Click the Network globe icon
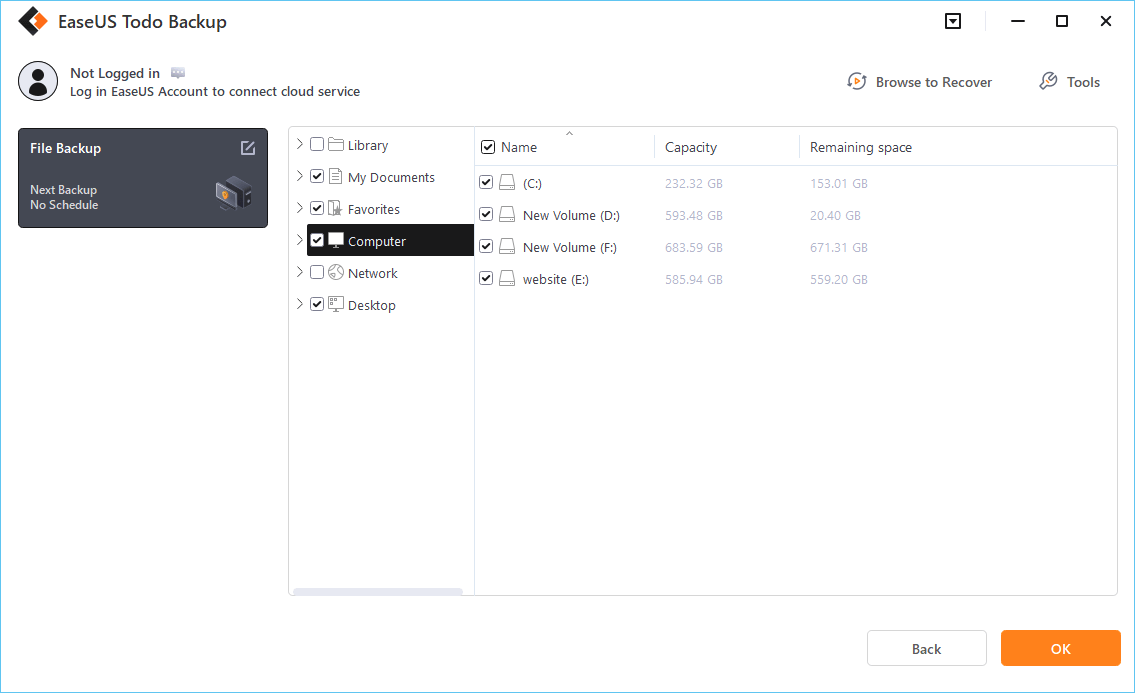Viewport: 1135px width, 693px height. pyautogui.click(x=336, y=272)
